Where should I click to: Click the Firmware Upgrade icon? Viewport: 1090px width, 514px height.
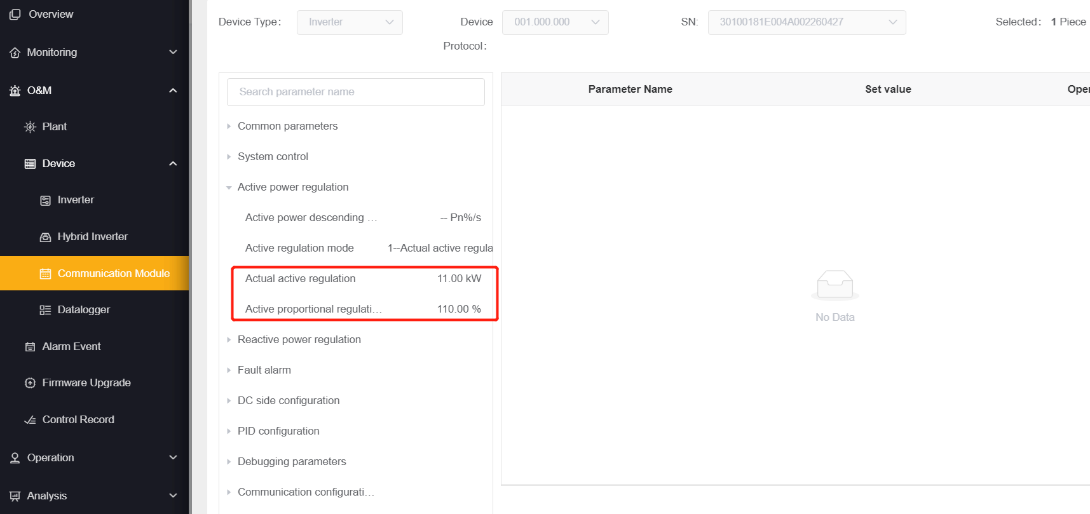pyautogui.click(x=30, y=383)
